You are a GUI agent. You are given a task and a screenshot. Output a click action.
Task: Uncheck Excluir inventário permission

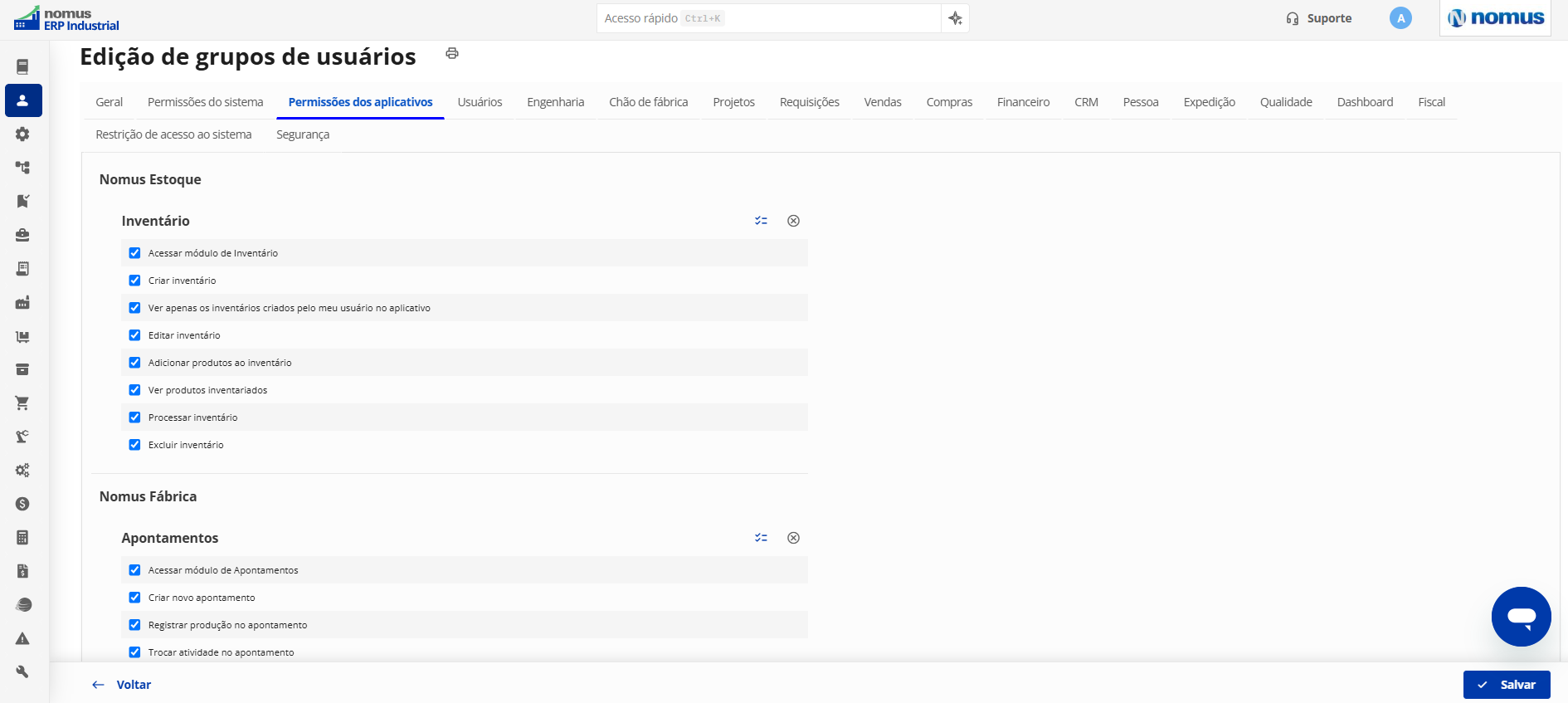click(134, 445)
